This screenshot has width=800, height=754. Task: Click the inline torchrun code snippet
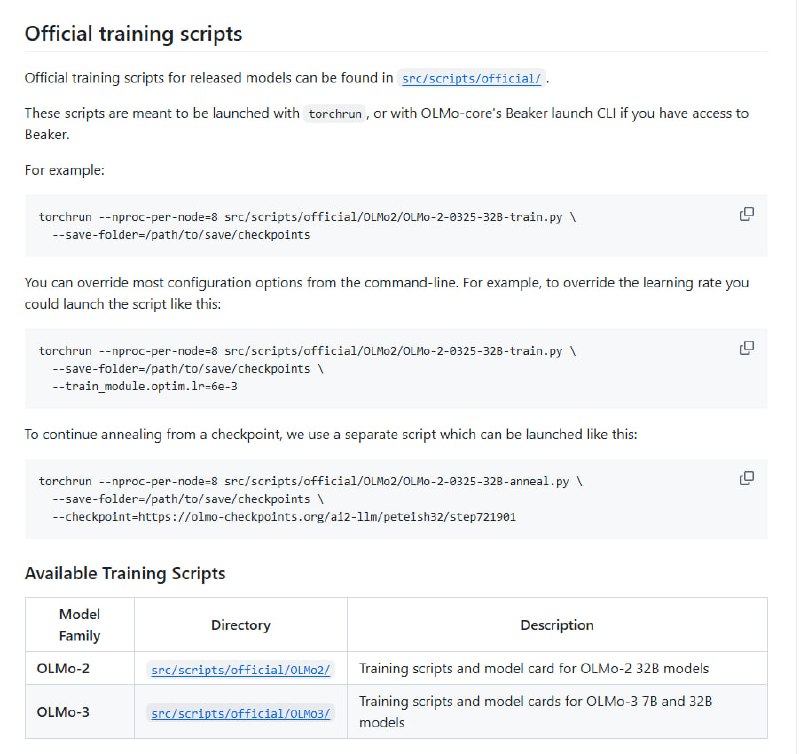pos(335,114)
